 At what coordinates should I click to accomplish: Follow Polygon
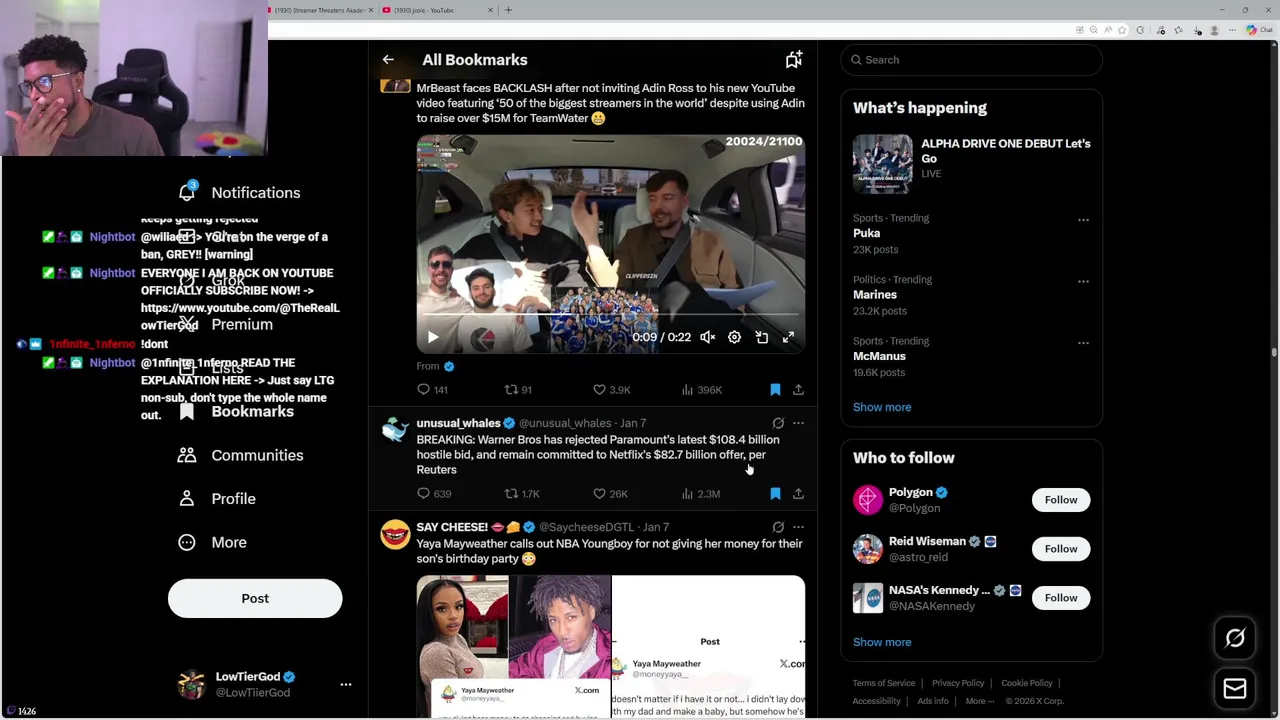pyautogui.click(x=1061, y=500)
